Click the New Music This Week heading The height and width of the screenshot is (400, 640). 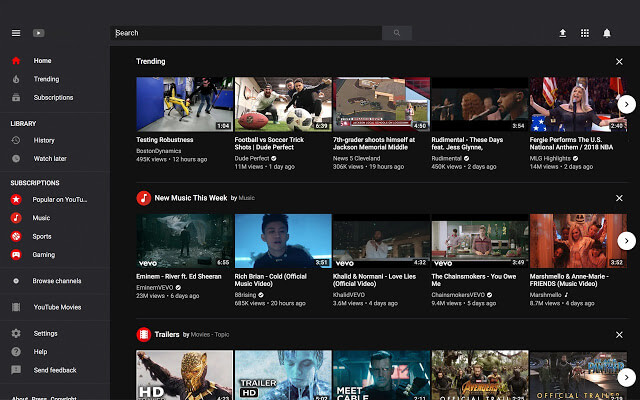[x=191, y=198]
